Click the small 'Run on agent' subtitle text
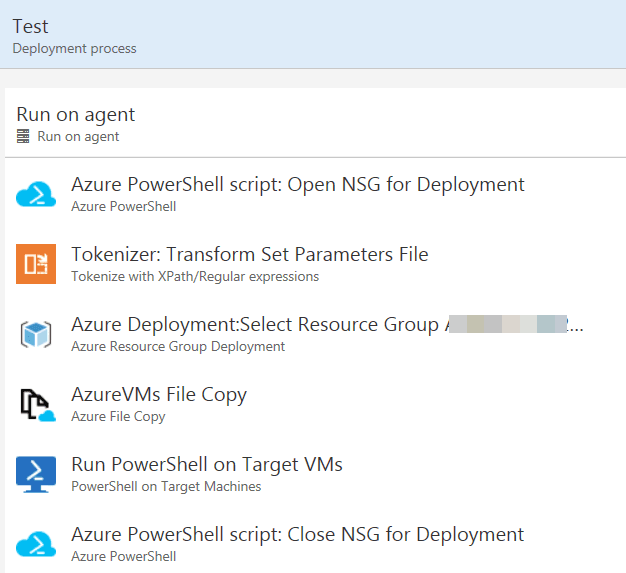Viewport: 626px width, 573px height. (x=78, y=136)
